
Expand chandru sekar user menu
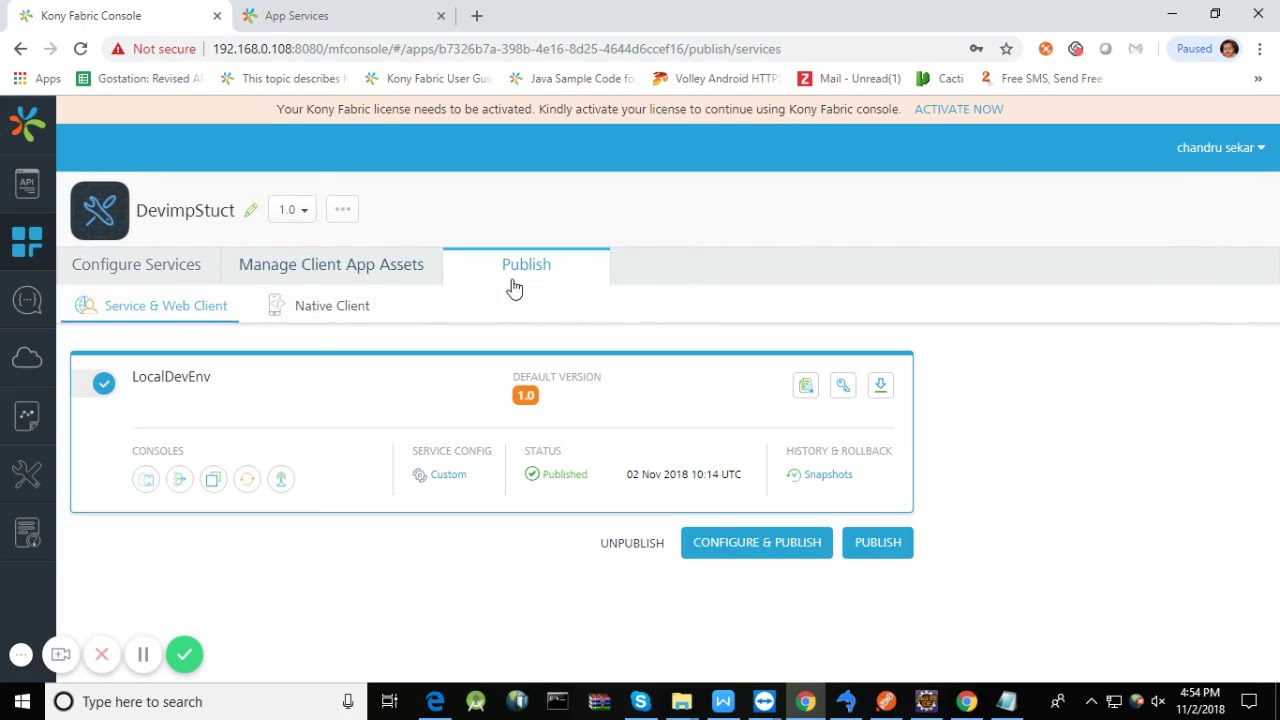click(x=1220, y=148)
